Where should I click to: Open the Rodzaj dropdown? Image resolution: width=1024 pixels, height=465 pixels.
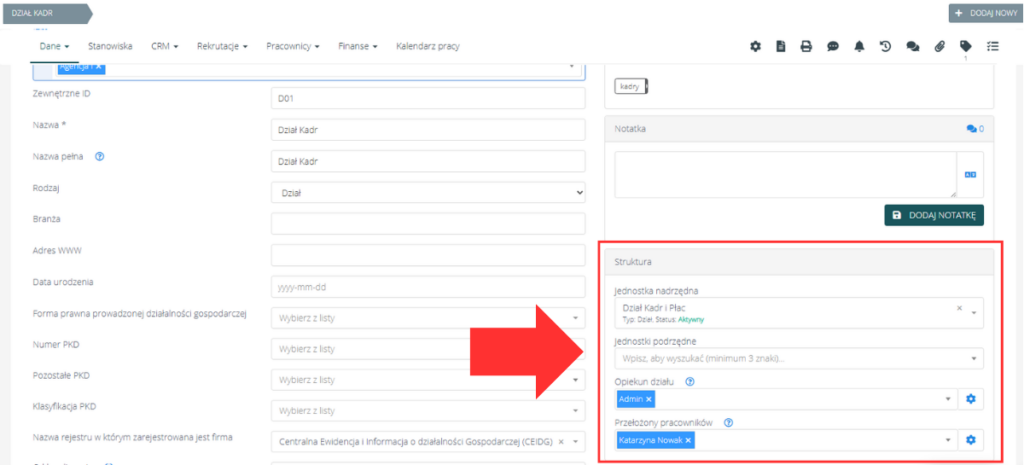(428, 193)
